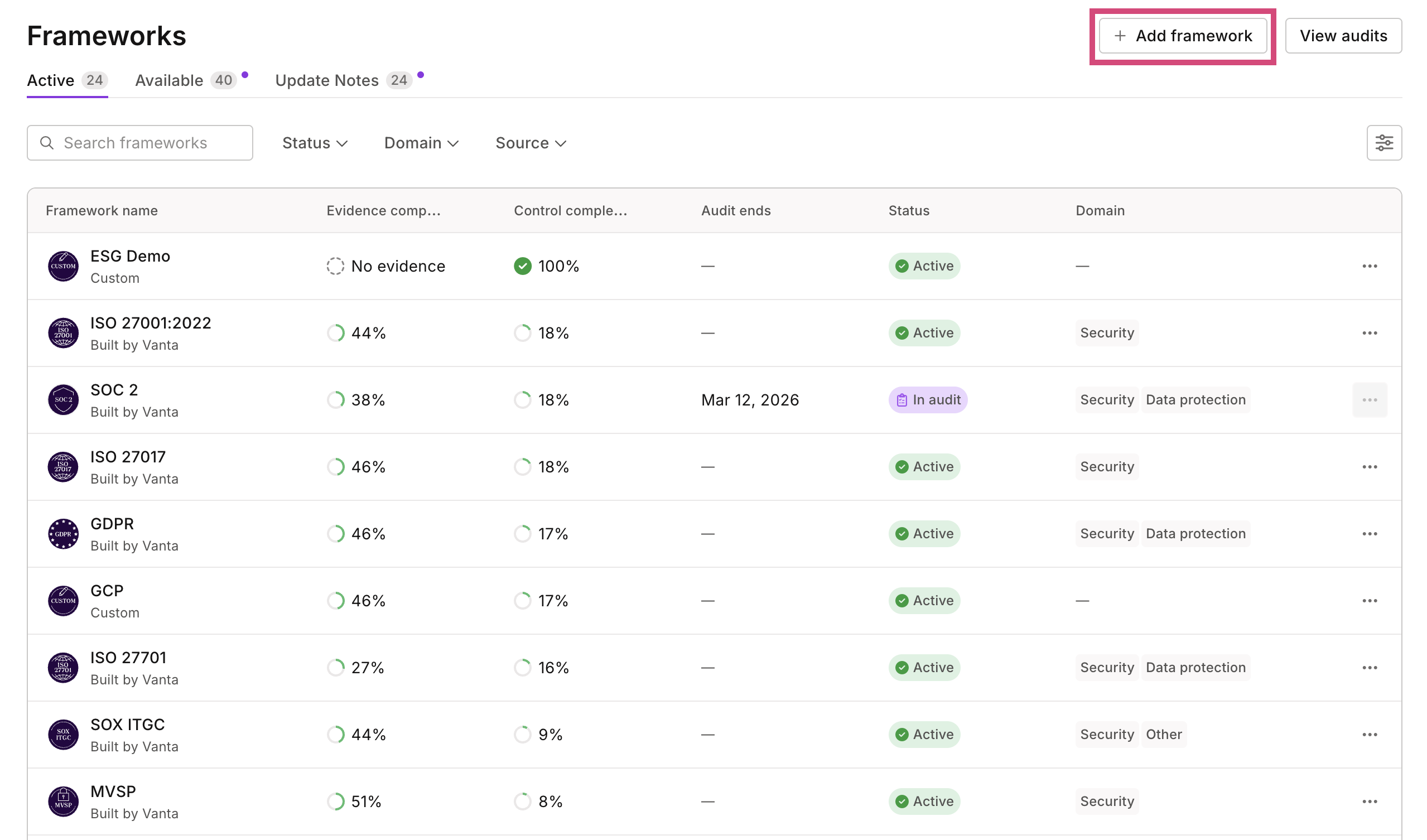Click the In audit status badge for SOC 2
Screen dimensions: 1427x840
point(928,399)
